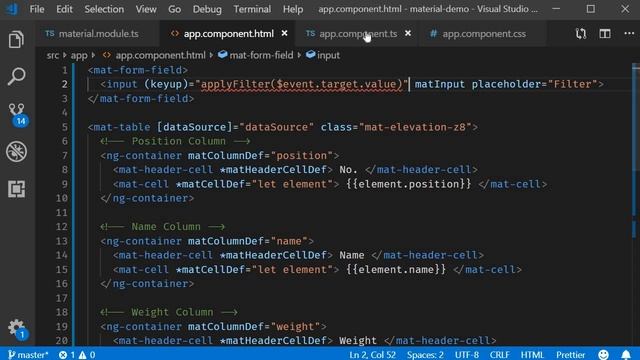Click the vertical scrollbar of the editor
640x360 pixels.
coord(636,204)
